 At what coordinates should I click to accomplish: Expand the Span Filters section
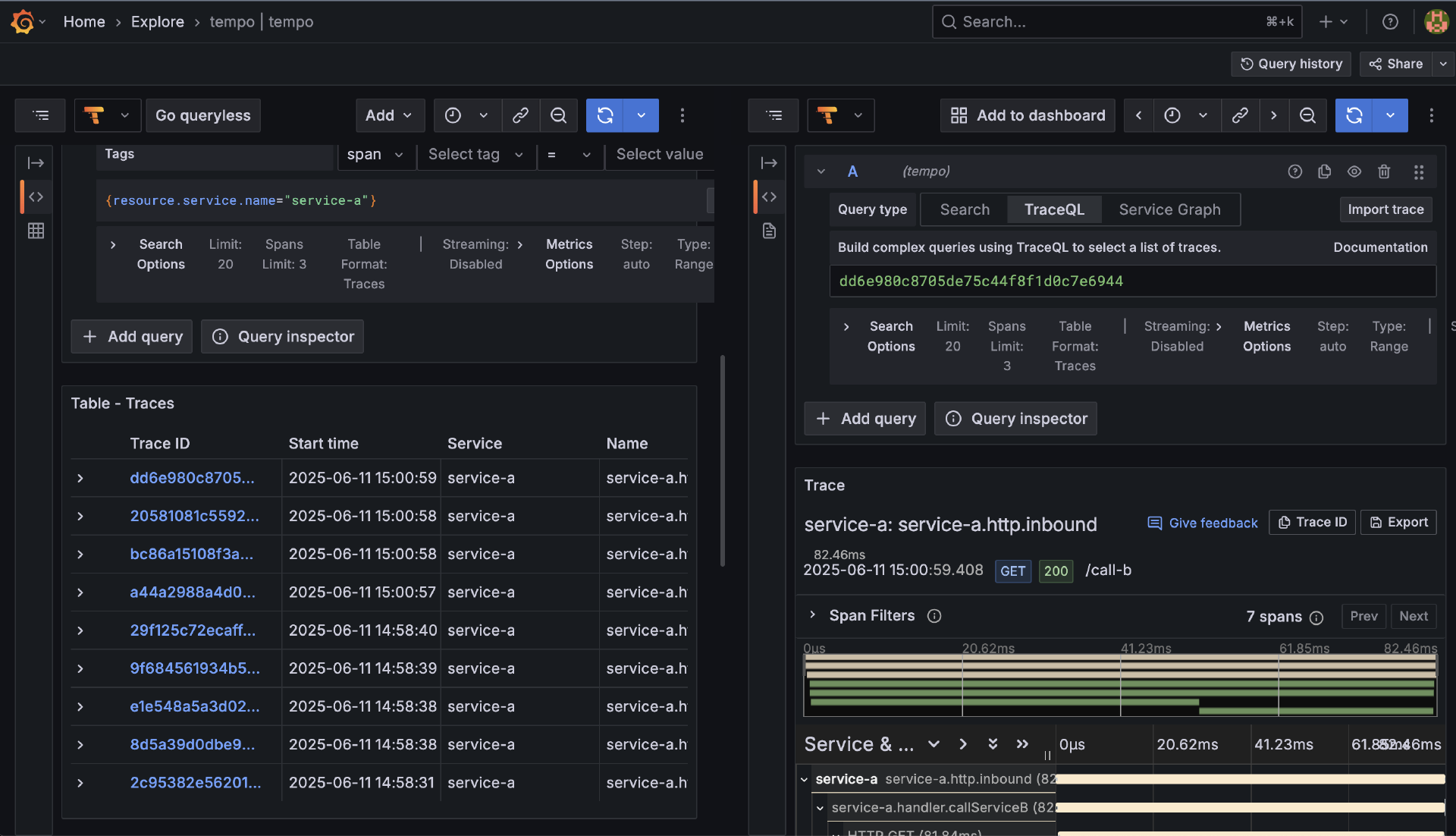(x=813, y=615)
